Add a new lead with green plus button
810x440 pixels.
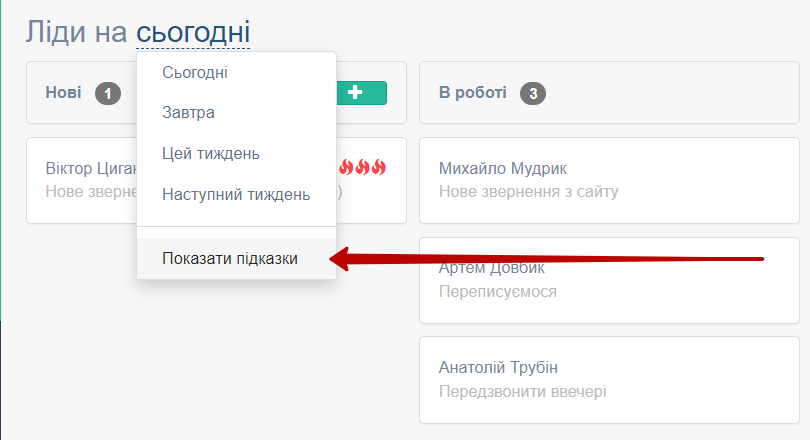click(361, 92)
